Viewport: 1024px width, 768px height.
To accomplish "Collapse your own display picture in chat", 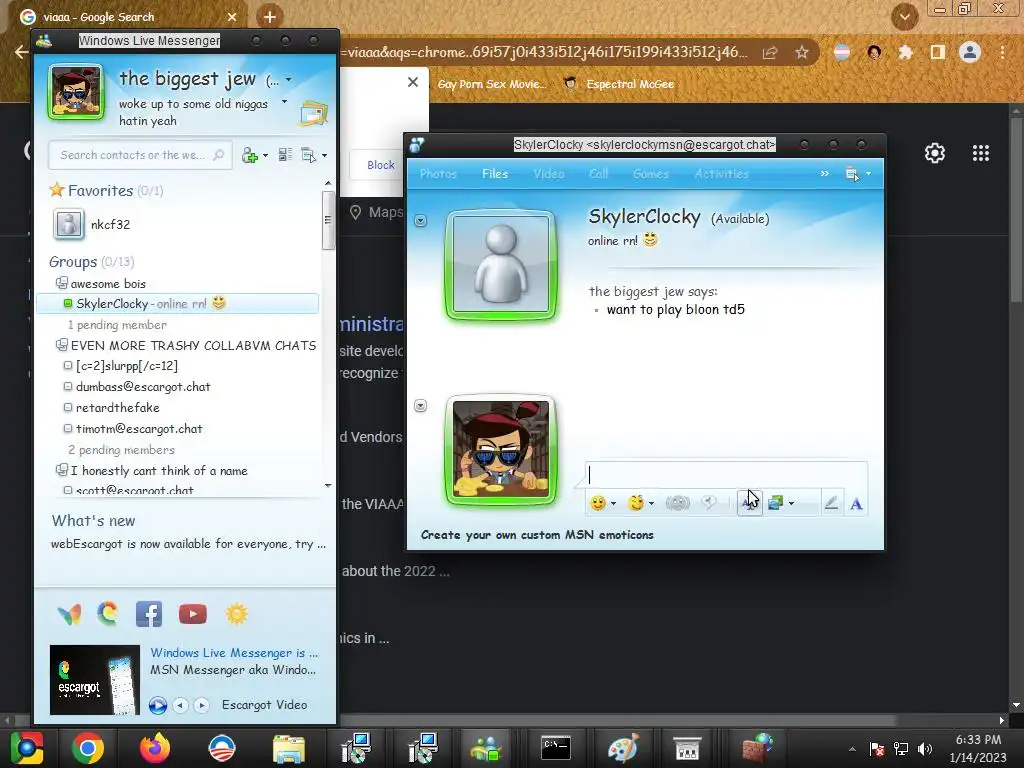I will [x=421, y=406].
